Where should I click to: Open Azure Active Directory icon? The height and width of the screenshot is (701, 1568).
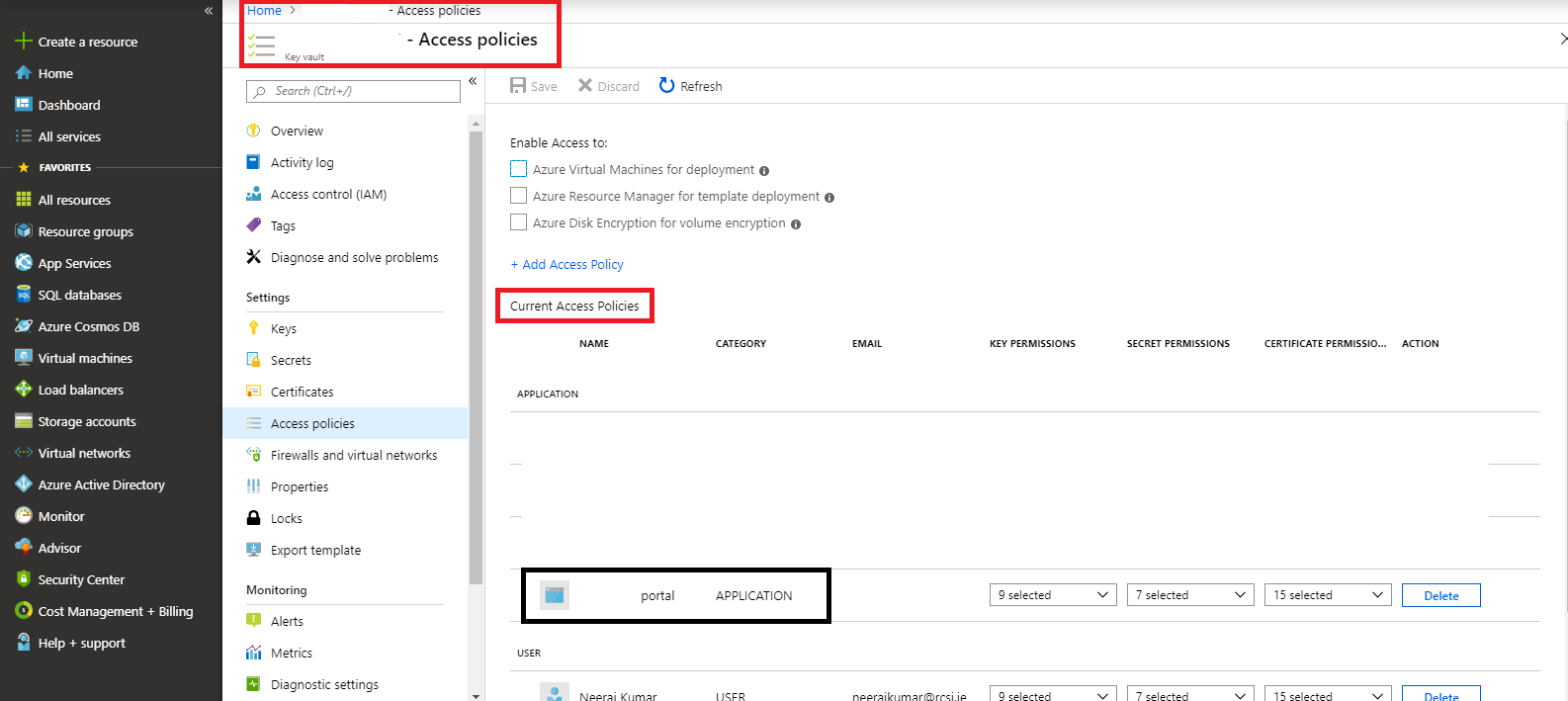tap(24, 484)
